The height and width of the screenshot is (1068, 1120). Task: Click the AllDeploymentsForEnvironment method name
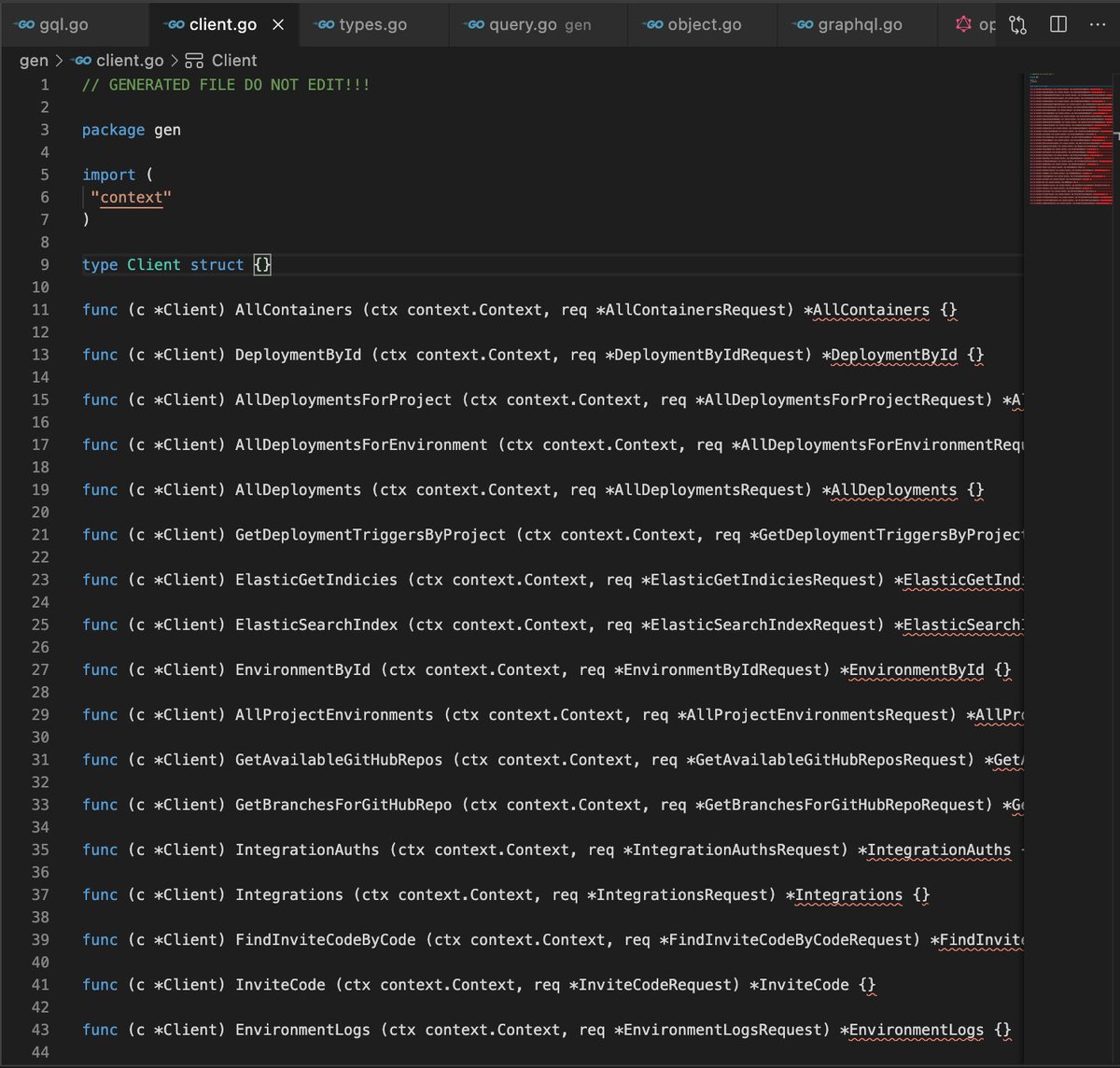click(x=361, y=444)
